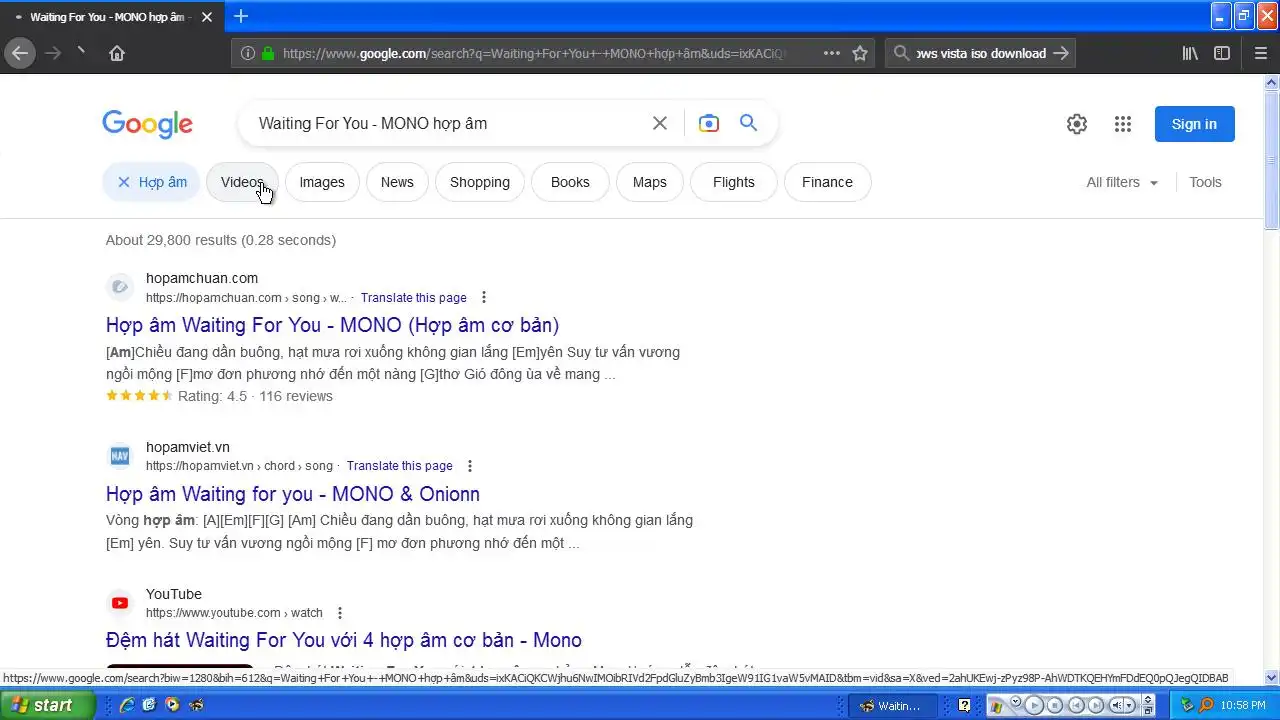Viewport: 1280px width, 720px height.
Task: Stop media in taskbar player toolbar
Action: coord(1055,705)
